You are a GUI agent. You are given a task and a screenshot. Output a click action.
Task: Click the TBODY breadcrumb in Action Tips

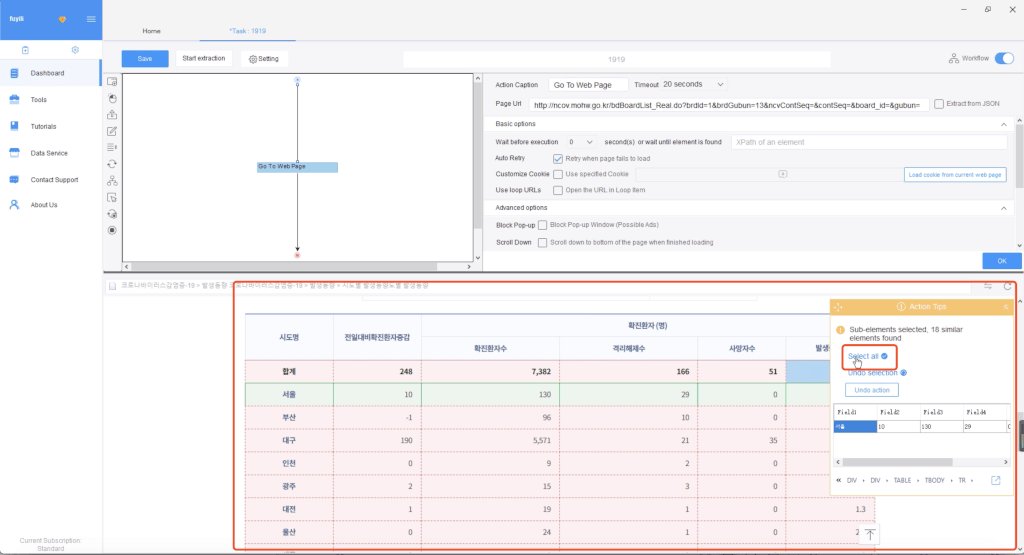(935, 481)
